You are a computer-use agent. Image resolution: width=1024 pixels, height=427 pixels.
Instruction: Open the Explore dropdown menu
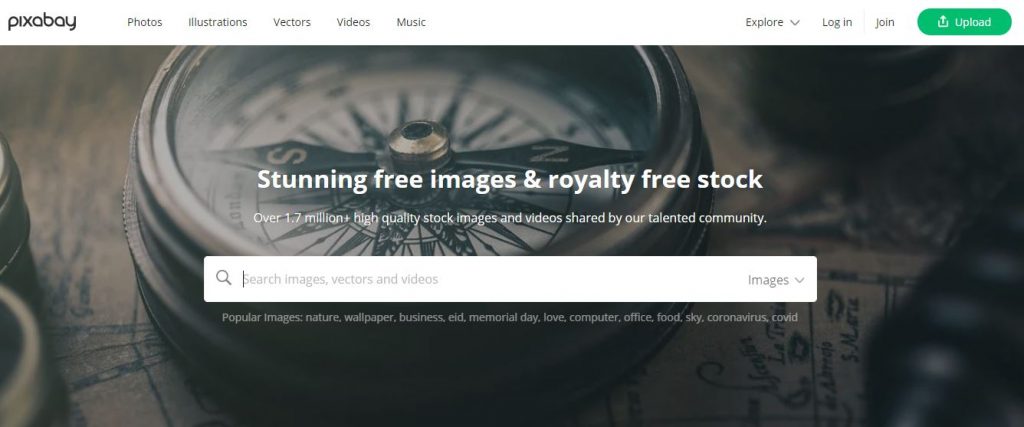(773, 22)
